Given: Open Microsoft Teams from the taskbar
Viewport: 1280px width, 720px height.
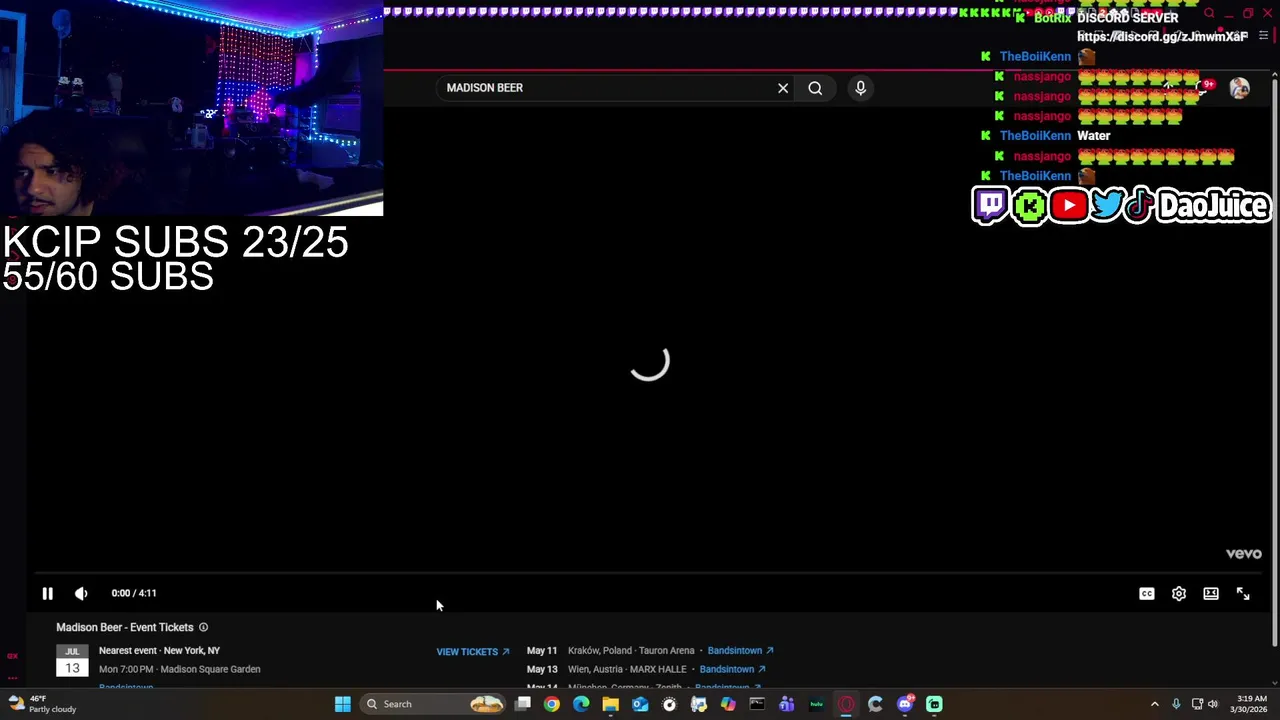Looking at the screenshot, I should click(x=787, y=704).
